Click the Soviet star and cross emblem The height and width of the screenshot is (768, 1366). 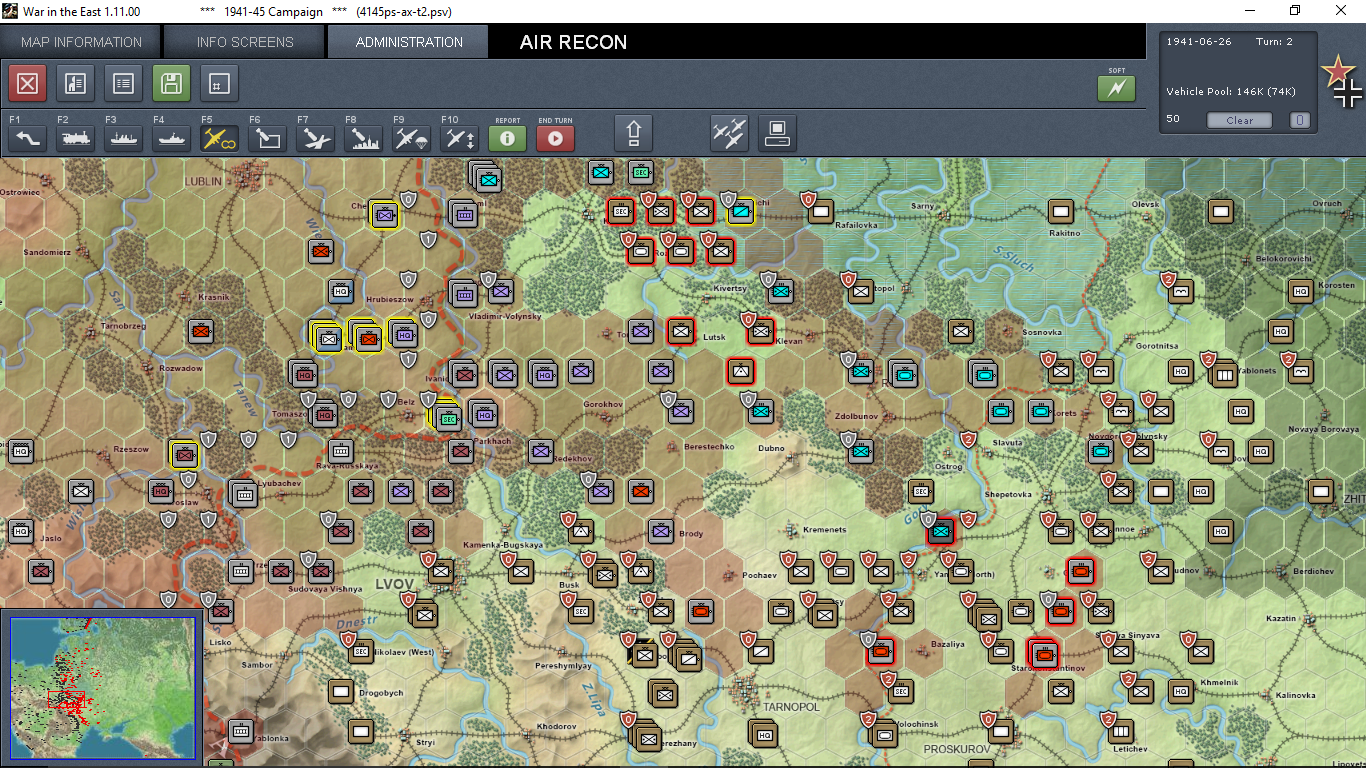pyautogui.click(x=1342, y=82)
